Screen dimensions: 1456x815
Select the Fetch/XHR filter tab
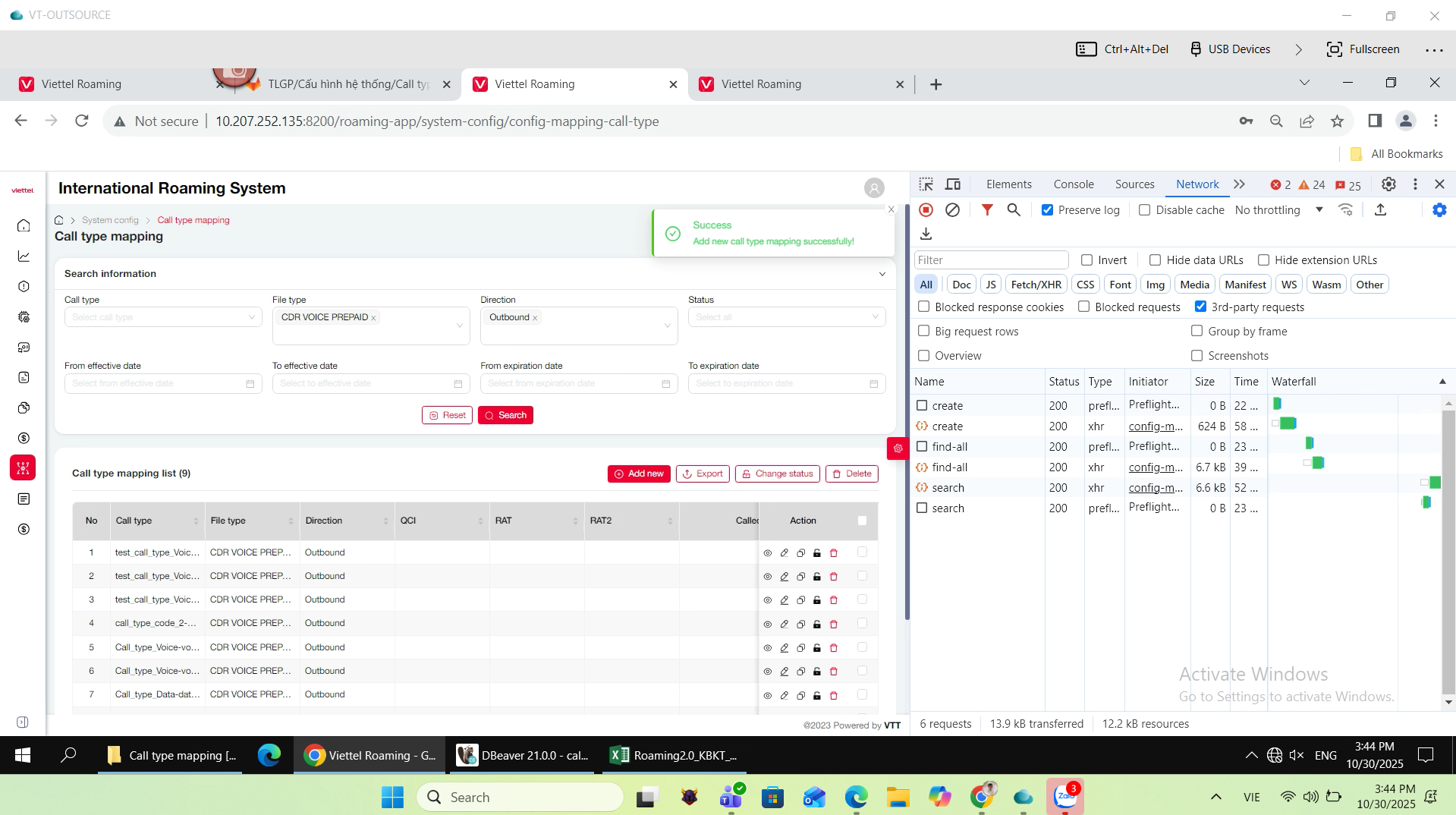coord(1036,285)
